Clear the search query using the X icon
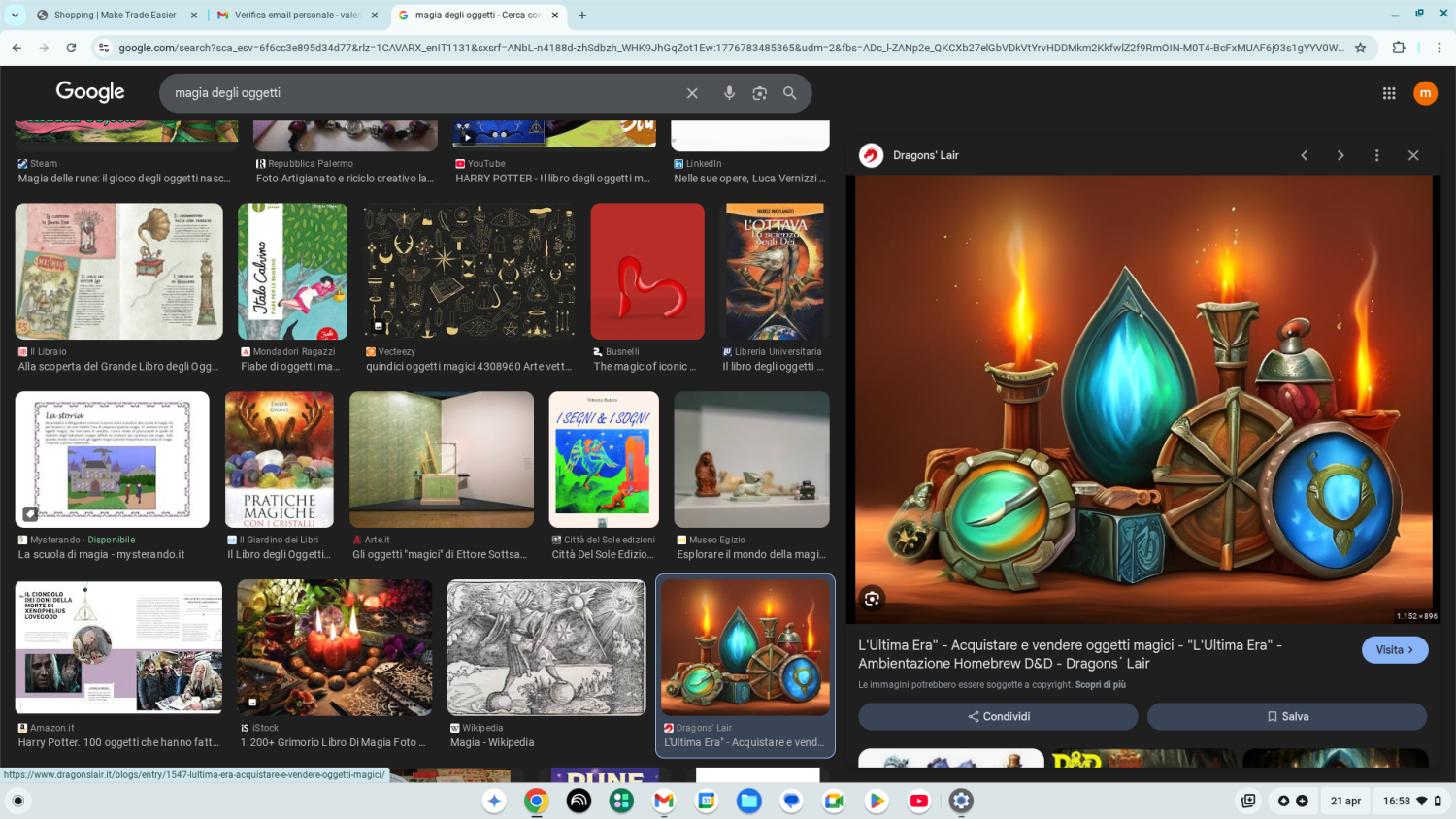1456x819 pixels. 692,92
